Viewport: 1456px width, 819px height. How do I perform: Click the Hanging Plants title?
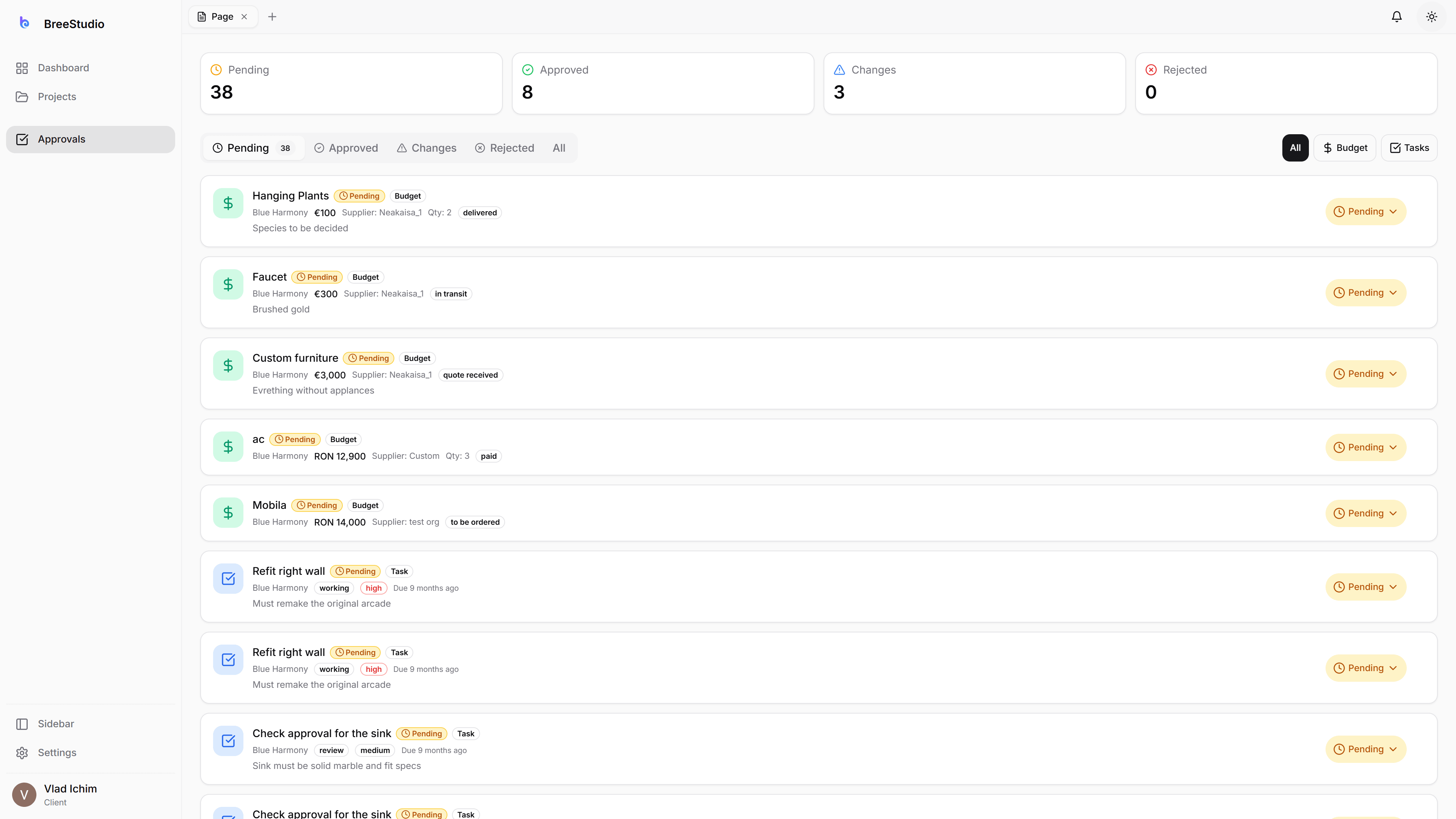click(x=290, y=196)
